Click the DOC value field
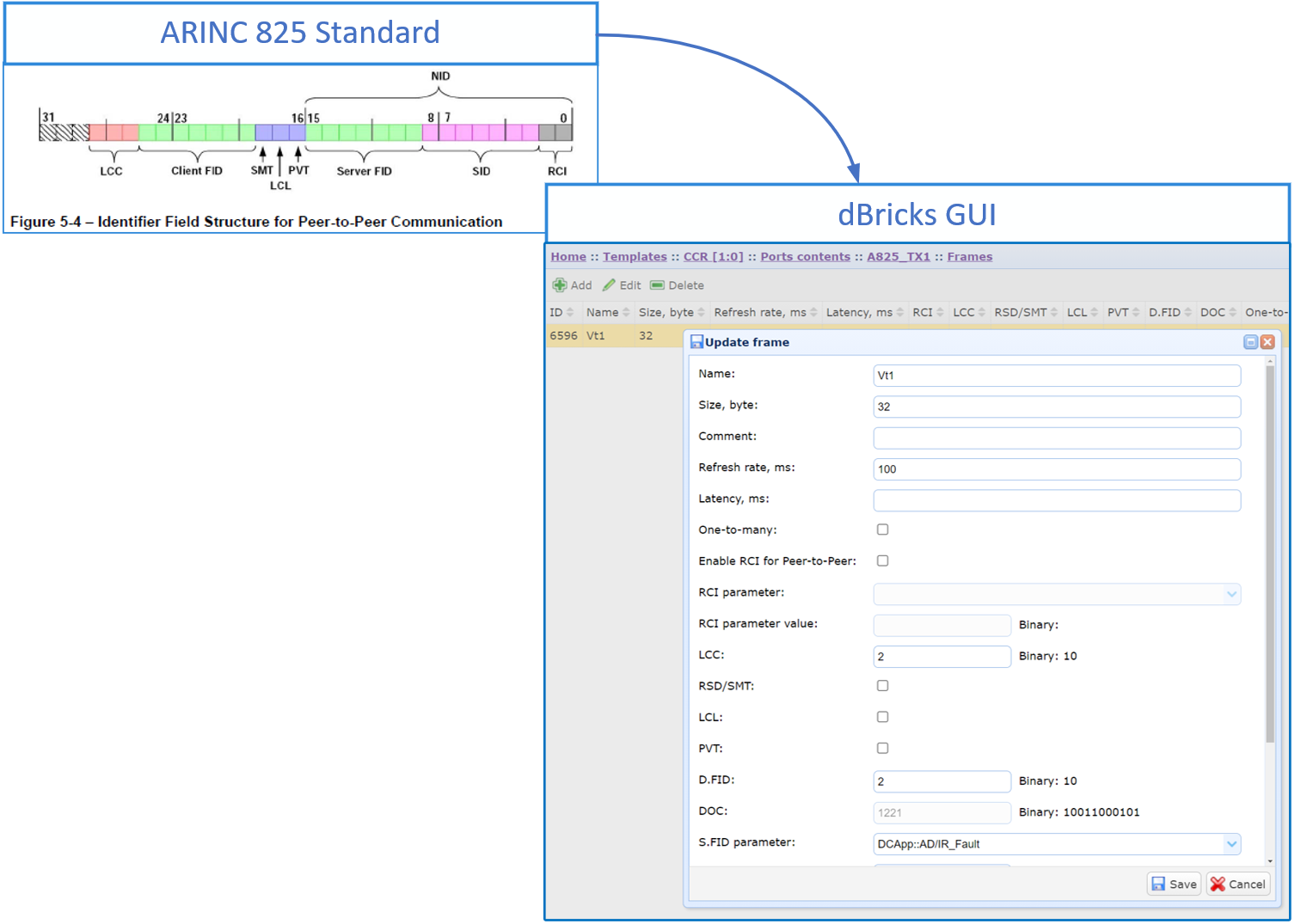1295x924 pixels. tap(942, 812)
